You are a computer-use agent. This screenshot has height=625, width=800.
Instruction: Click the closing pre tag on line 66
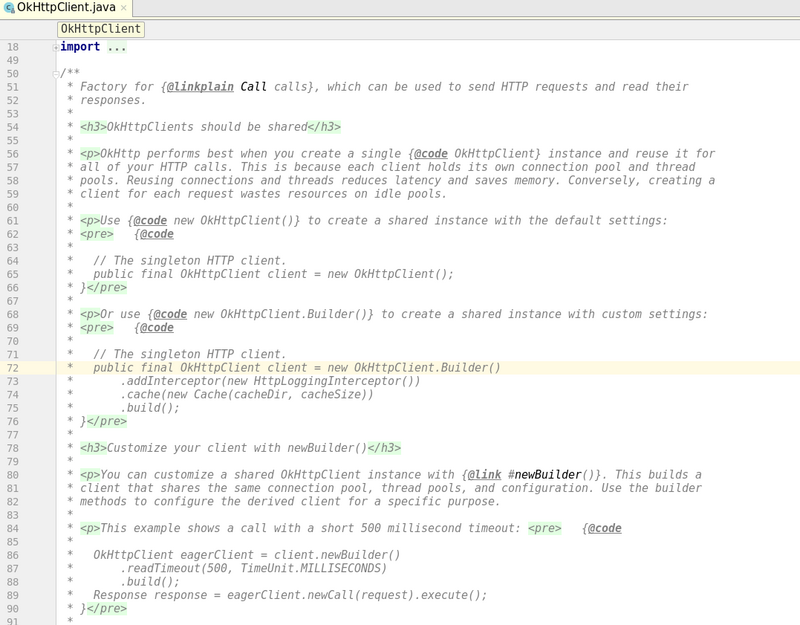click(107, 288)
